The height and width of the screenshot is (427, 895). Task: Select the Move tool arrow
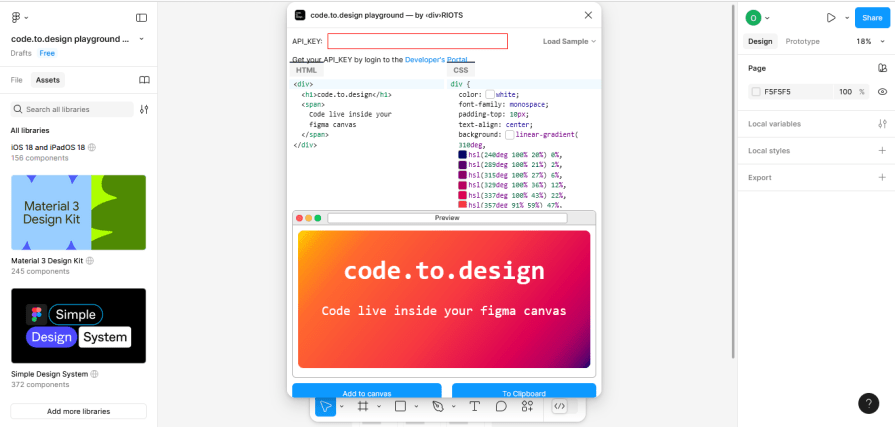point(325,406)
